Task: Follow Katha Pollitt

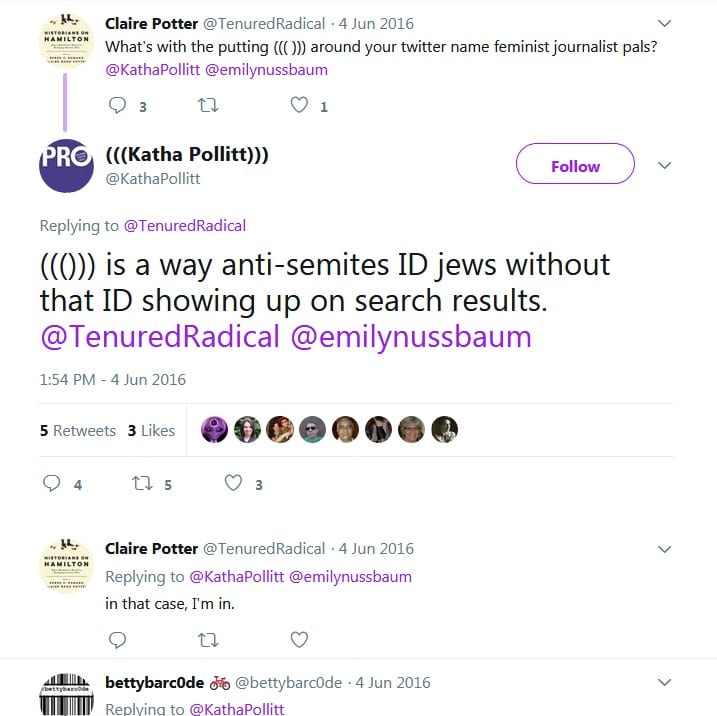Action: click(575, 165)
